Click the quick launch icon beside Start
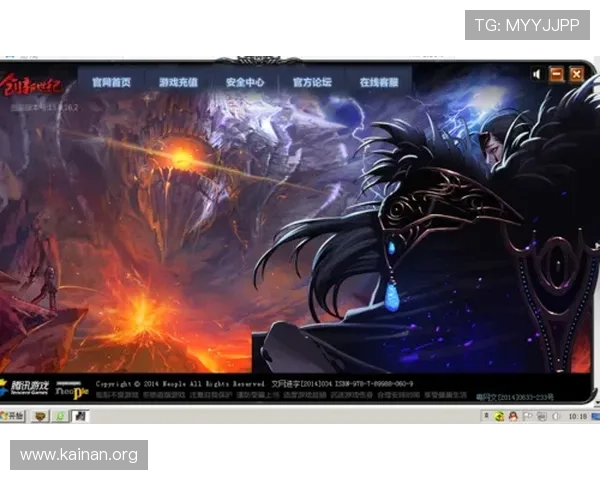This screenshot has height=480, width=600. (40, 415)
